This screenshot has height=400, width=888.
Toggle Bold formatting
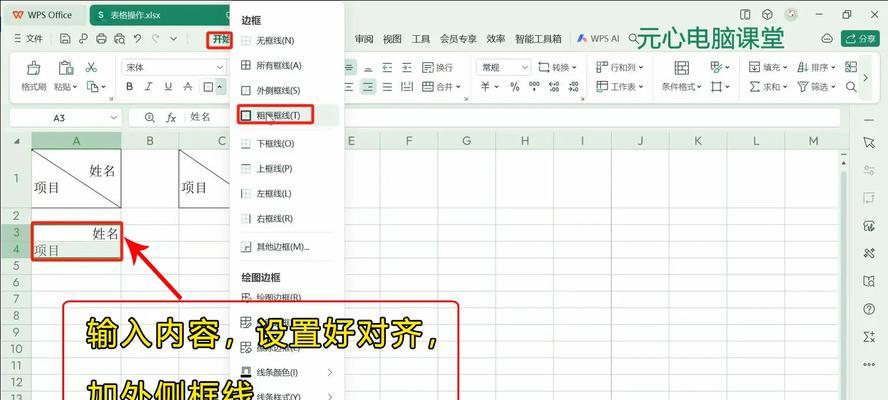(x=130, y=87)
